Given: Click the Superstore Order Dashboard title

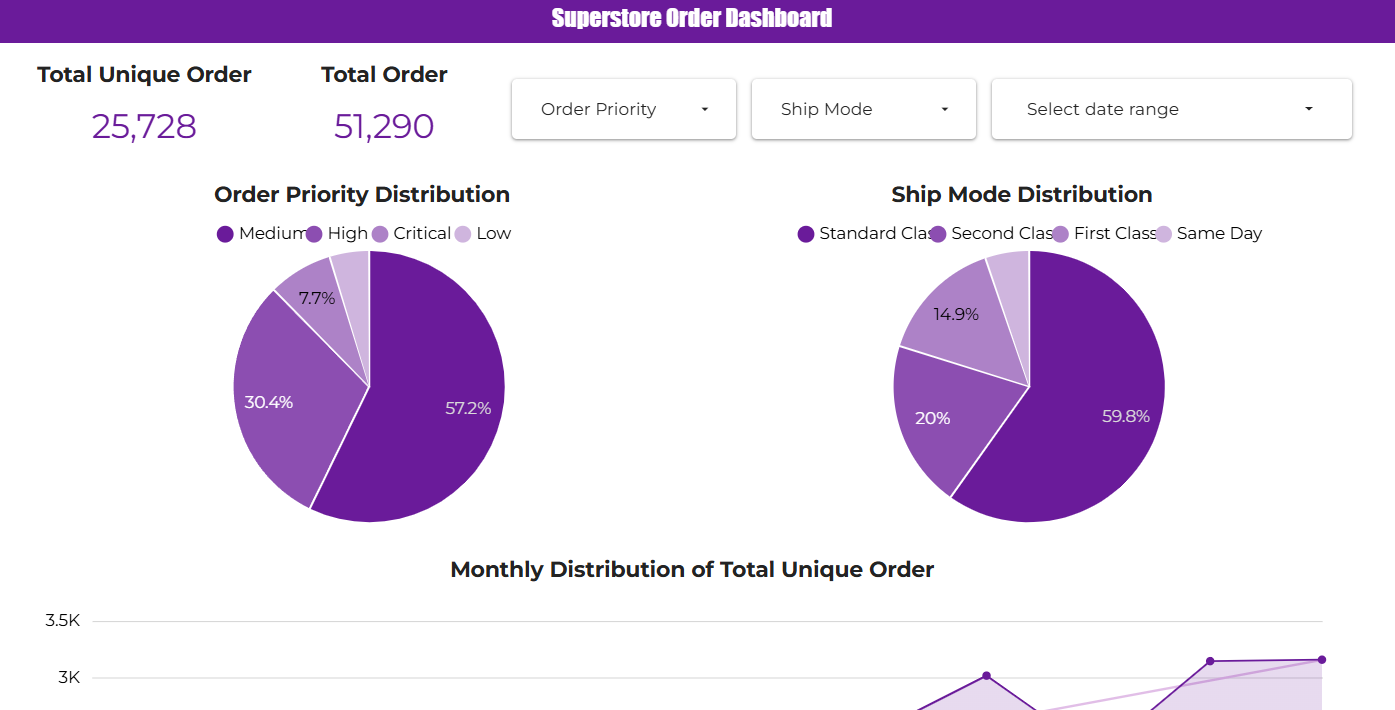Looking at the screenshot, I should point(691,18).
